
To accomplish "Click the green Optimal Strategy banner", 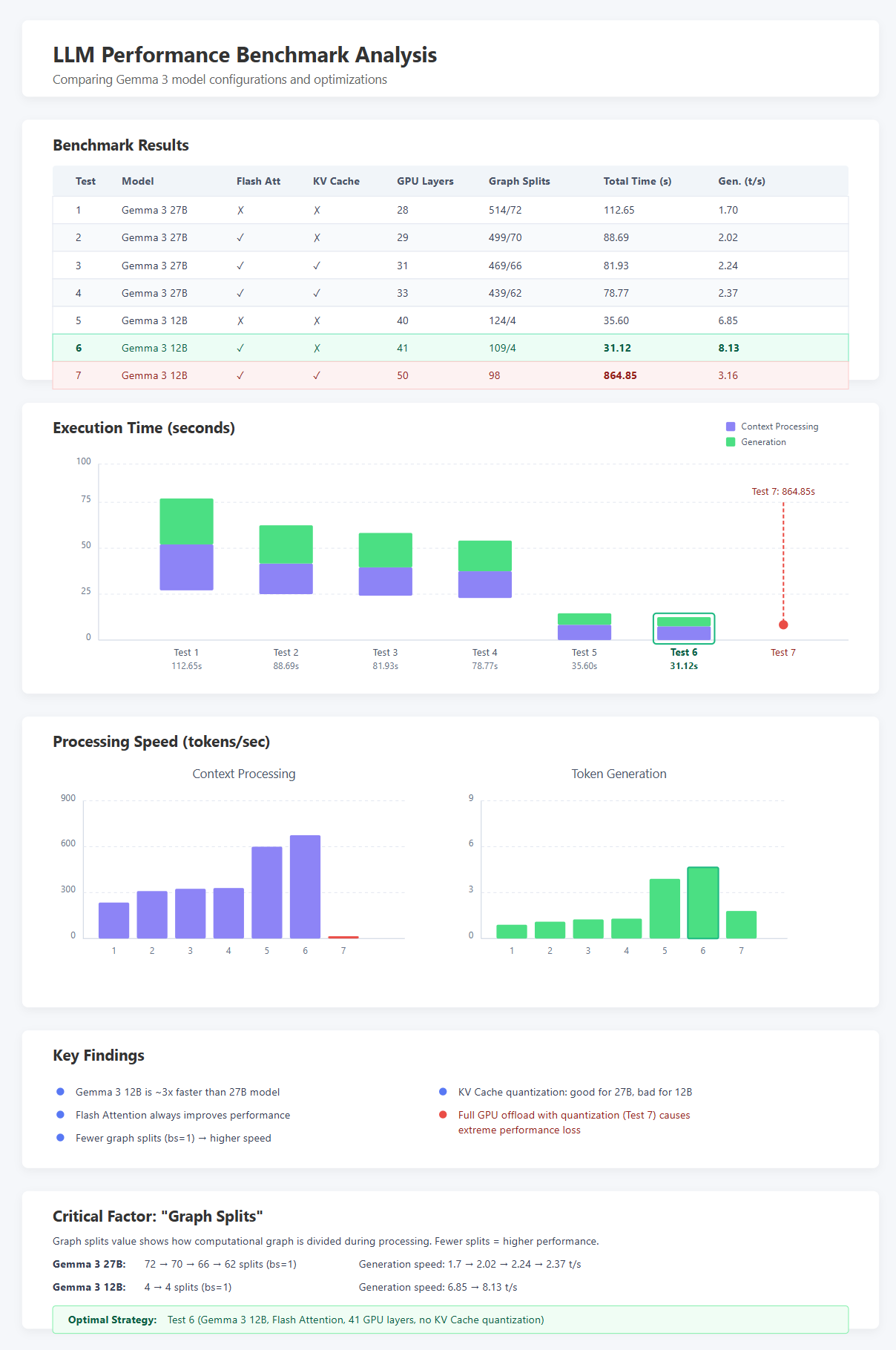I will point(450,1320).
